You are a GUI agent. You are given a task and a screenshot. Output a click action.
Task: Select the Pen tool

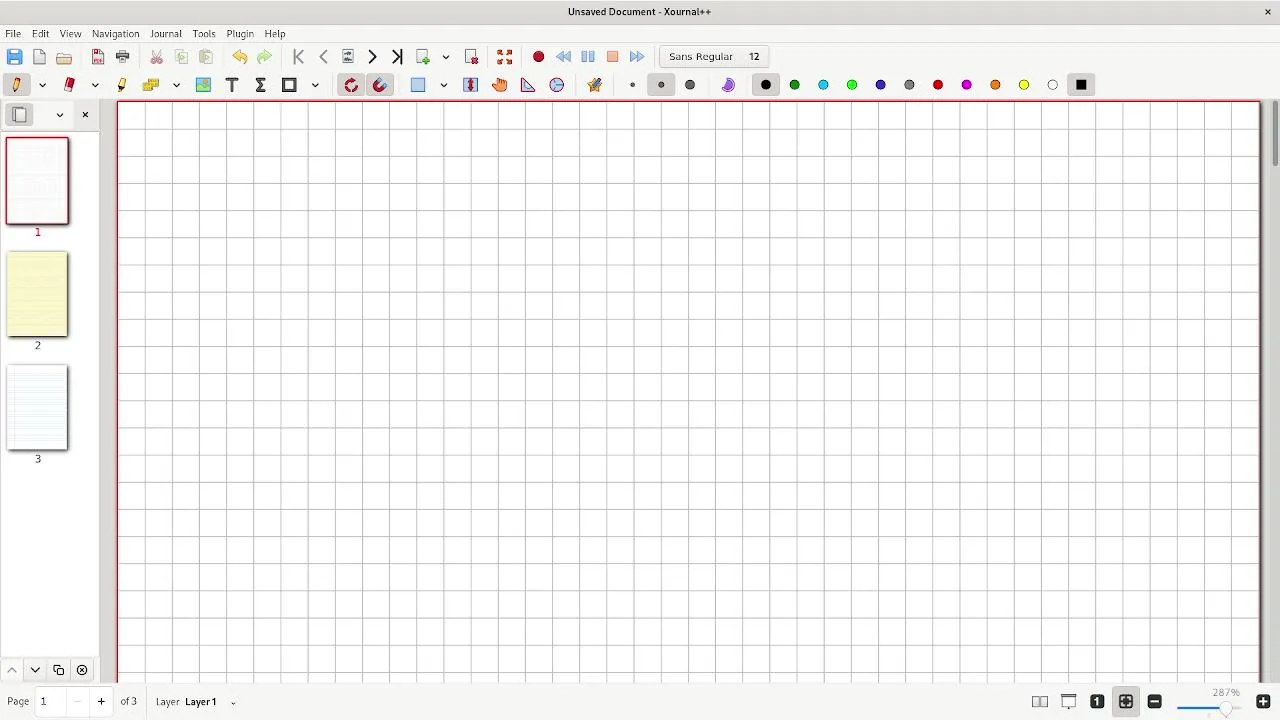[x=17, y=85]
